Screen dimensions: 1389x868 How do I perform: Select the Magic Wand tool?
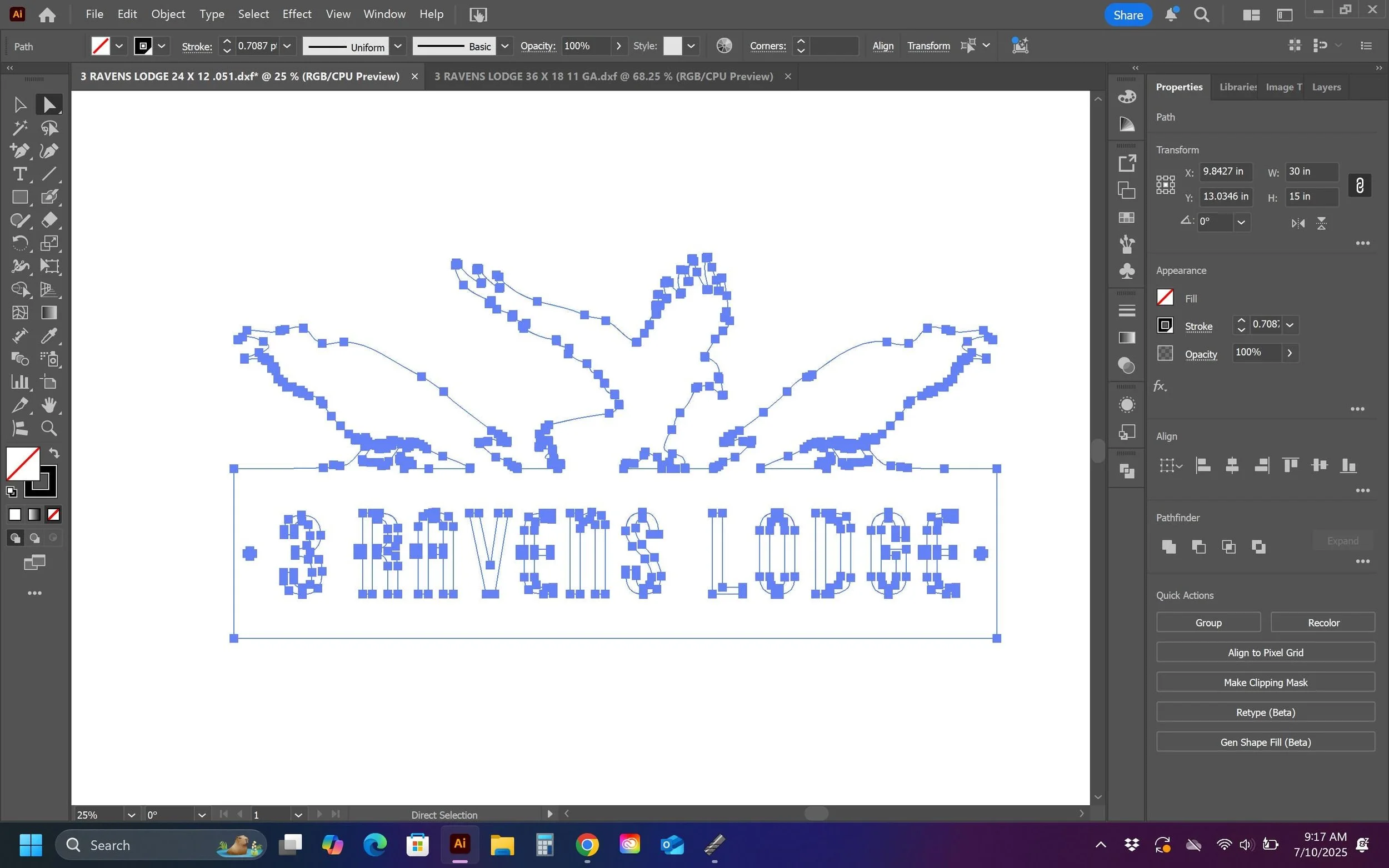click(19, 127)
